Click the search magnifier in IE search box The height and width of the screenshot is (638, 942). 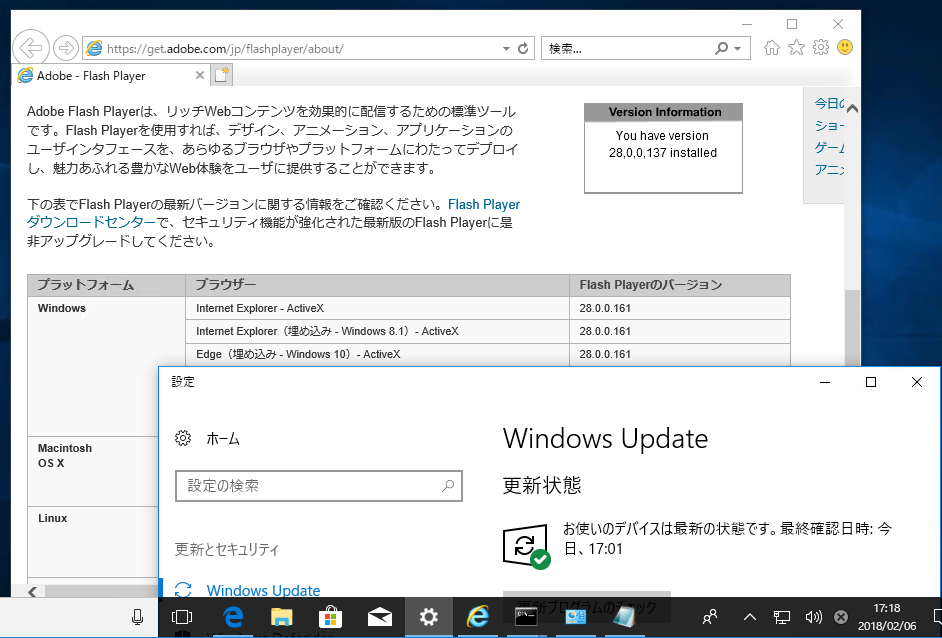(722, 48)
